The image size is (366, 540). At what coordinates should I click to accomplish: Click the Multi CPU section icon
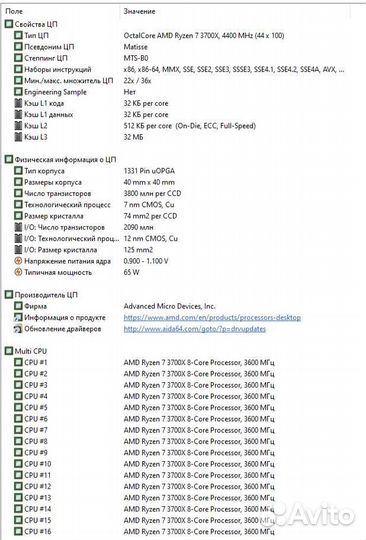[x=9, y=351]
